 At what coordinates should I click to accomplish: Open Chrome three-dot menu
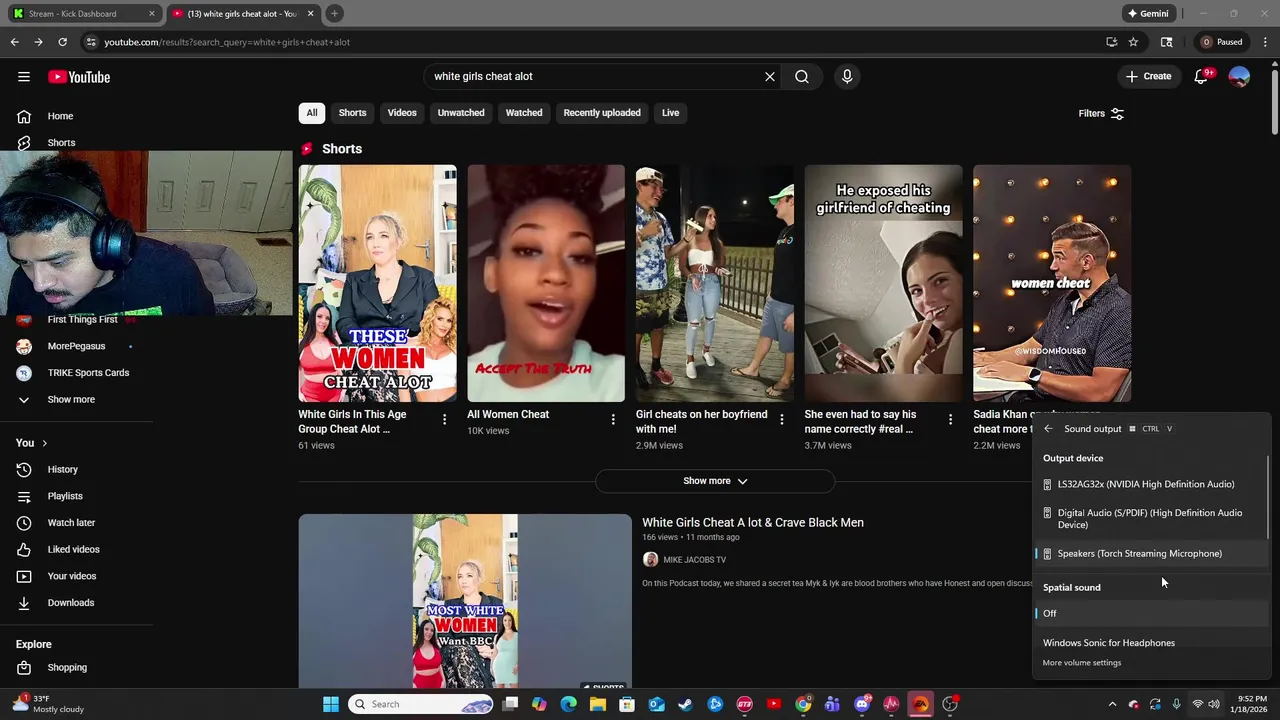pyautogui.click(x=1266, y=42)
